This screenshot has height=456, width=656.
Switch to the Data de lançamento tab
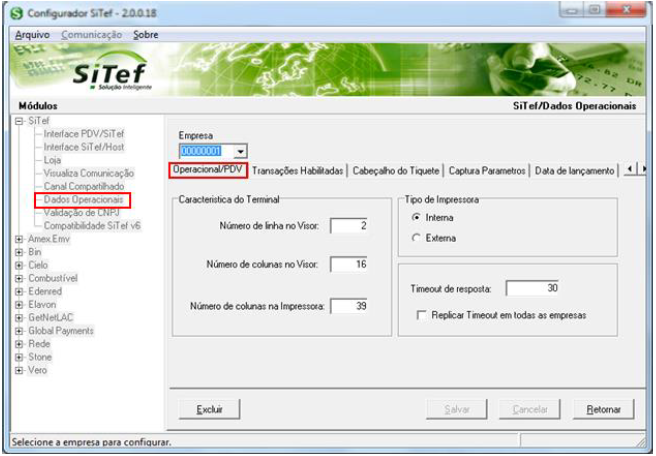[x=574, y=171]
